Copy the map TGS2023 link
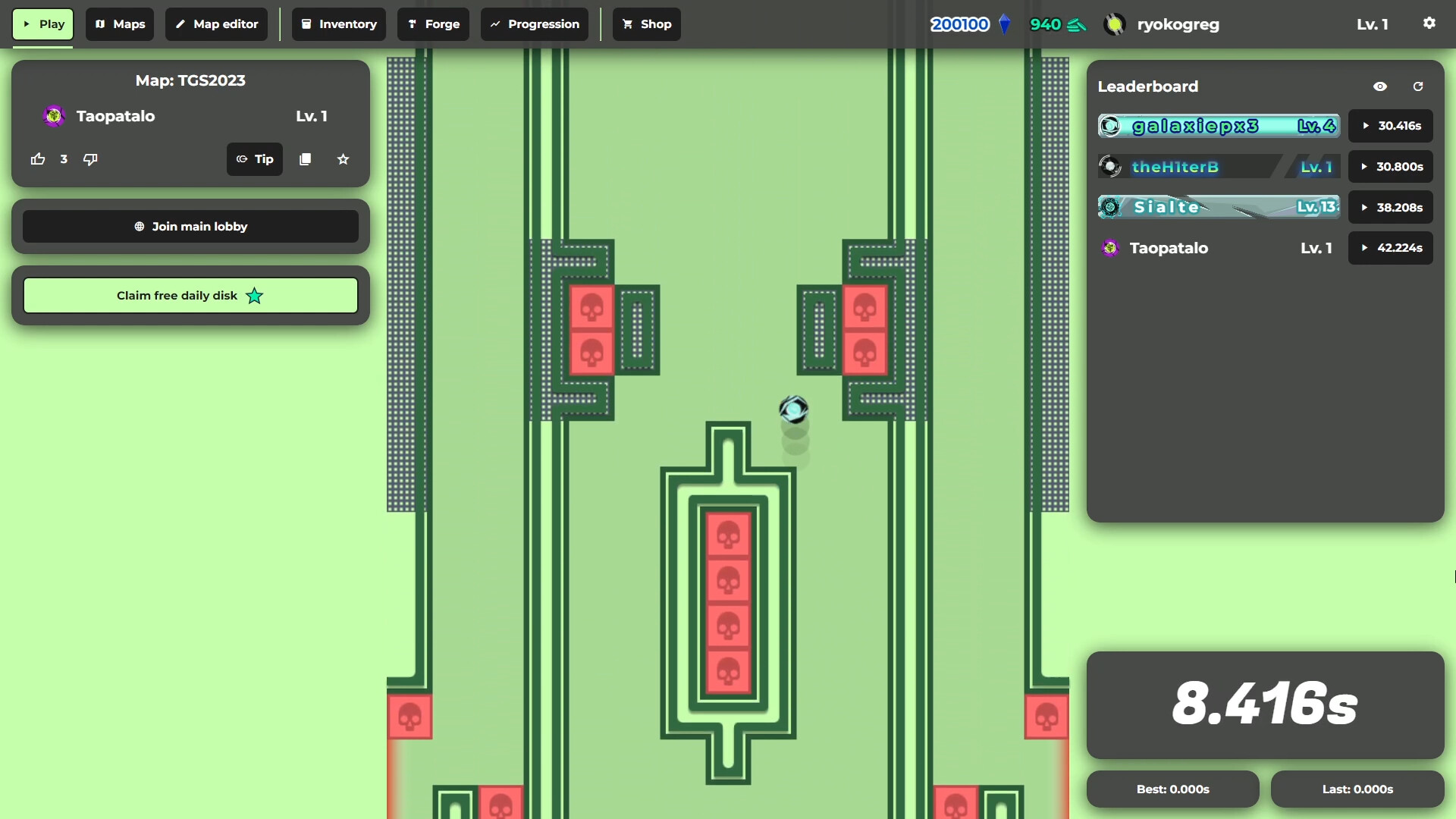The height and width of the screenshot is (819, 1456). [305, 159]
